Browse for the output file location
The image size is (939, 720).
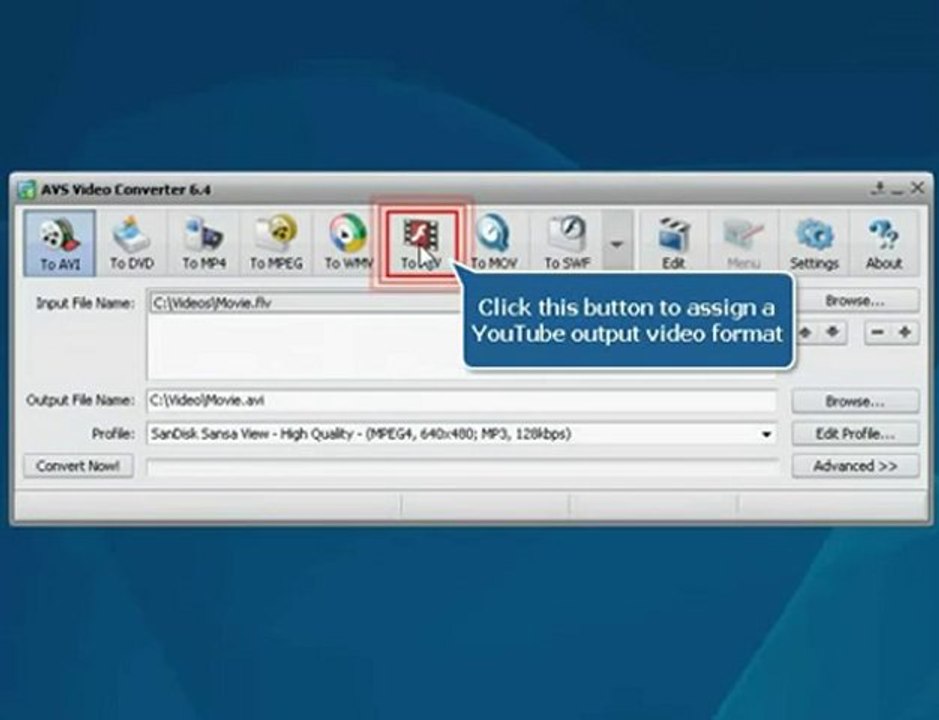pyautogui.click(x=855, y=401)
